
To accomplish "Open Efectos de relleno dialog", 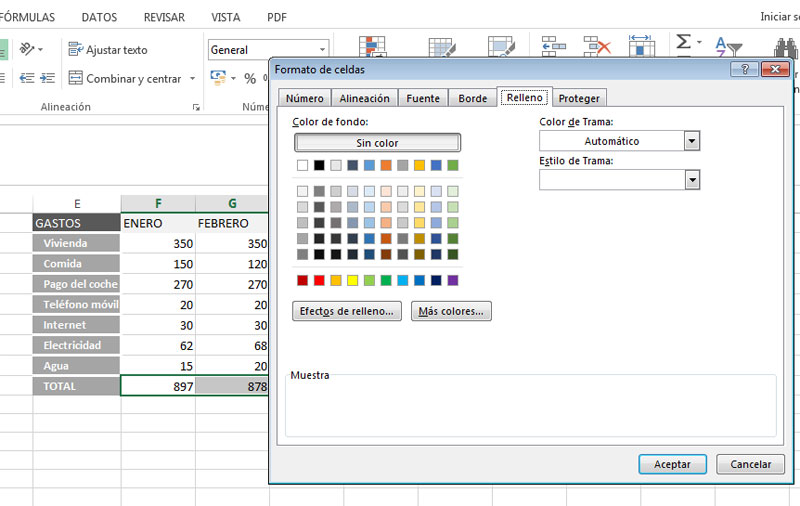I will pyautogui.click(x=347, y=311).
